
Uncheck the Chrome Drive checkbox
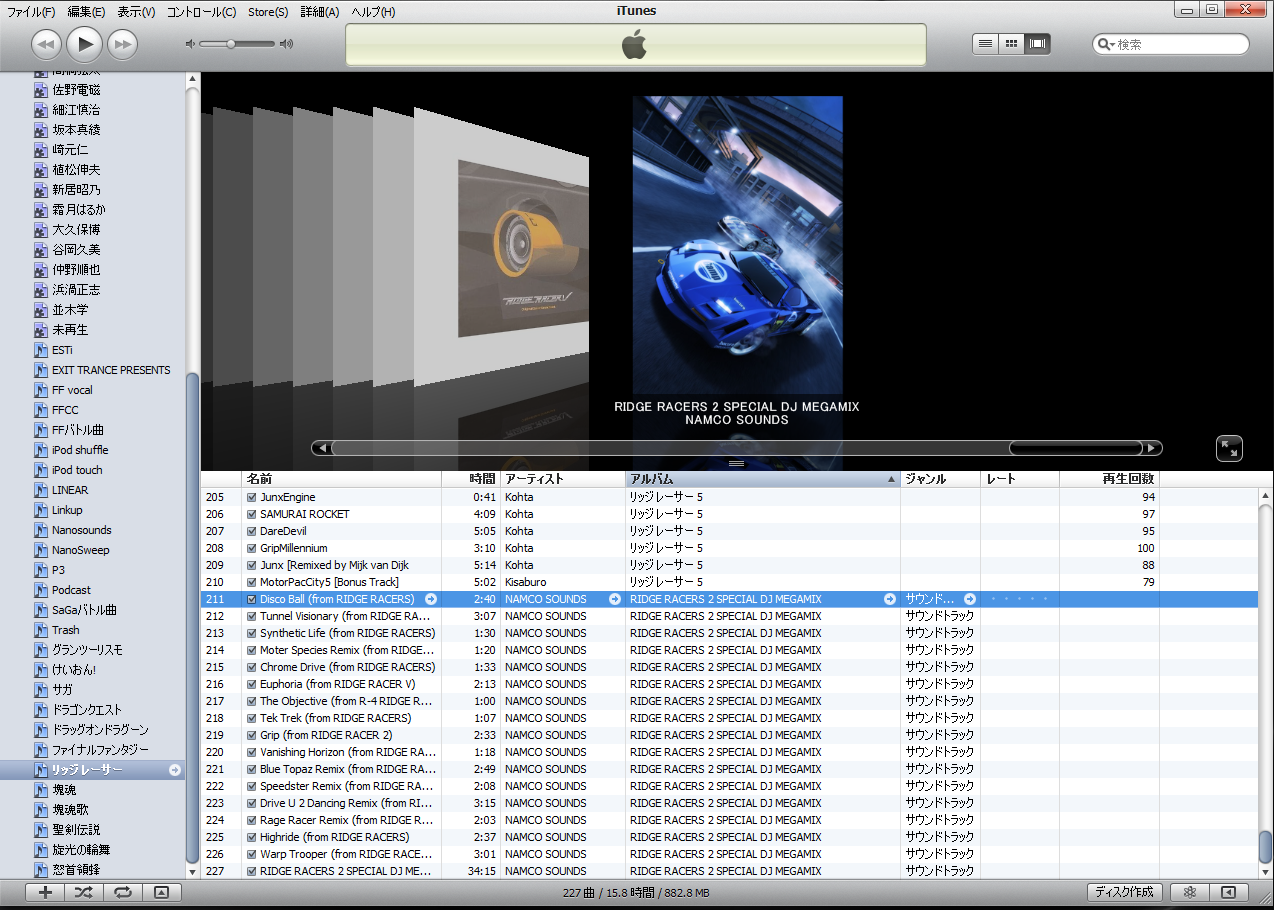point(252,667)
